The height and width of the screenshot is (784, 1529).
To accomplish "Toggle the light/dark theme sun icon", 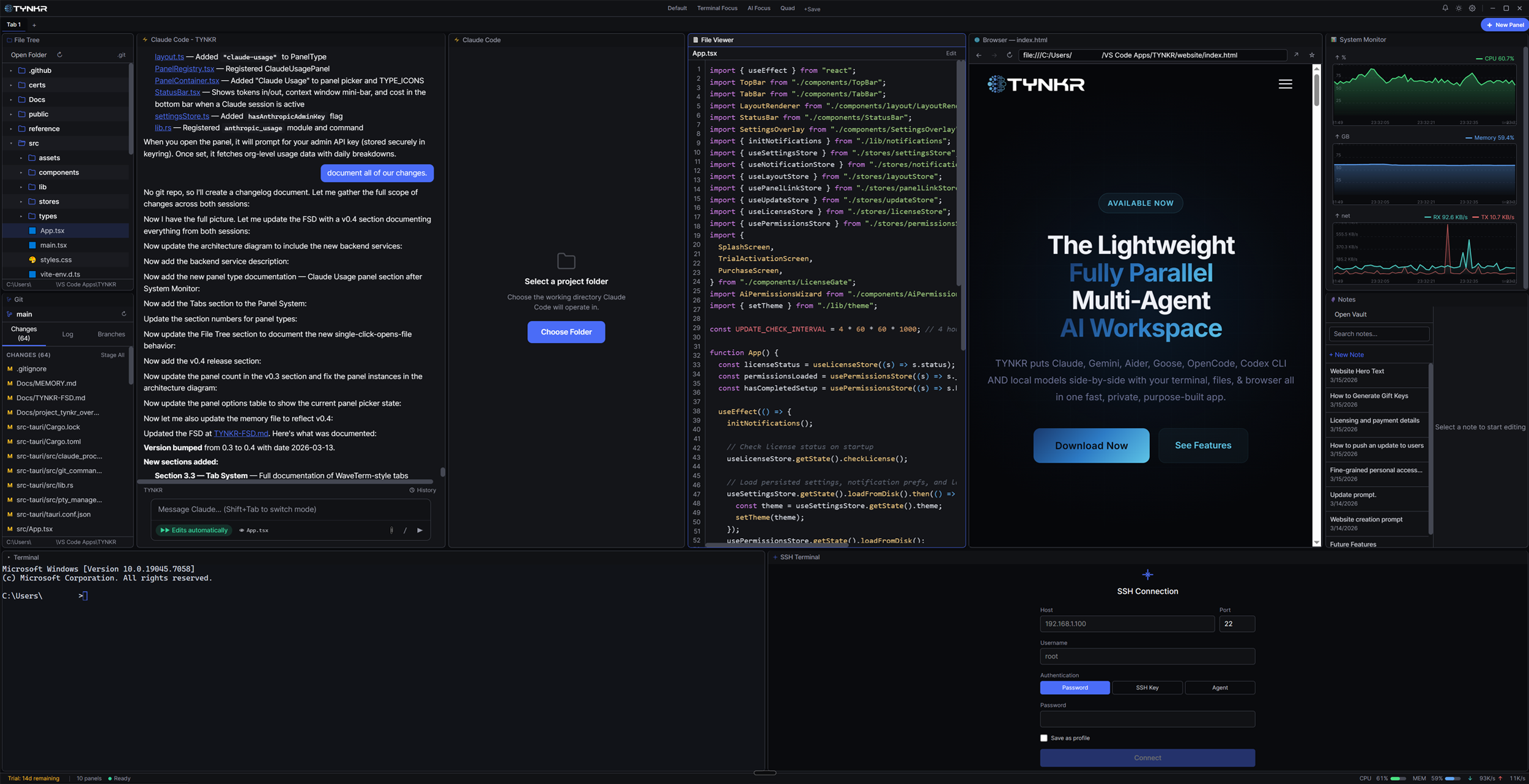I will [x=1459, y=8].
